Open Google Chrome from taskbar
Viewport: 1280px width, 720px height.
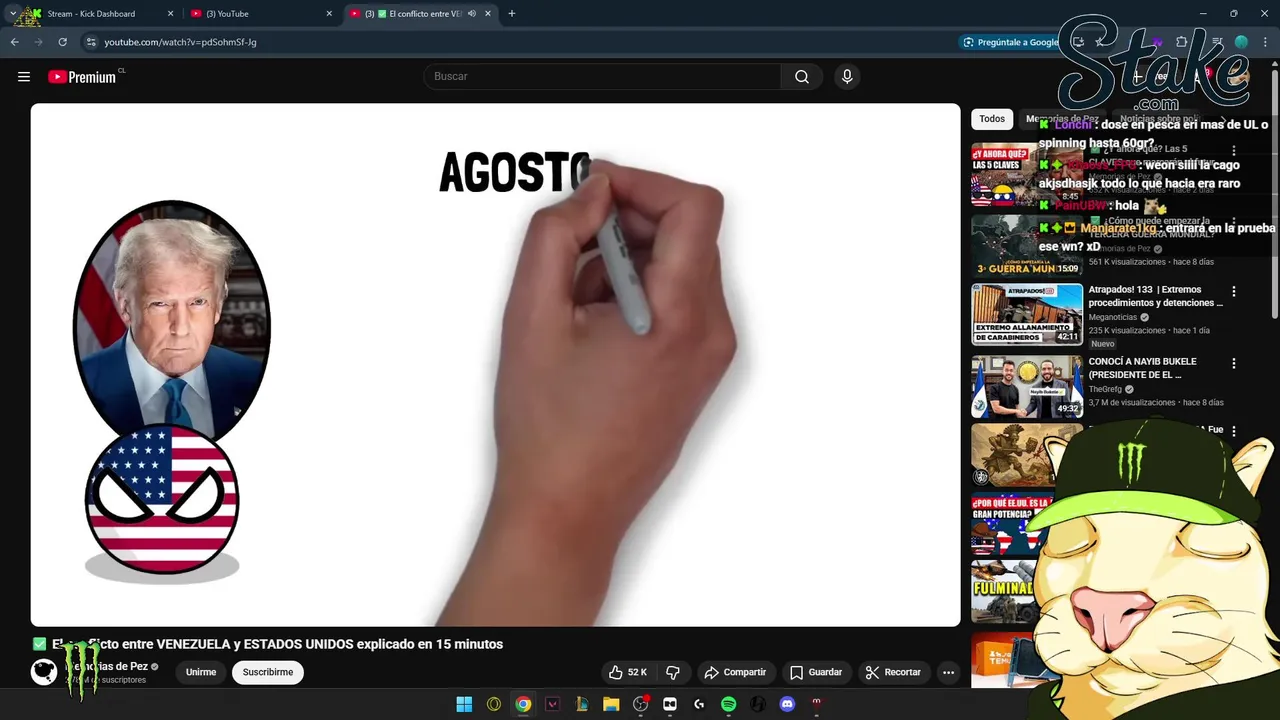click(523, 704)
